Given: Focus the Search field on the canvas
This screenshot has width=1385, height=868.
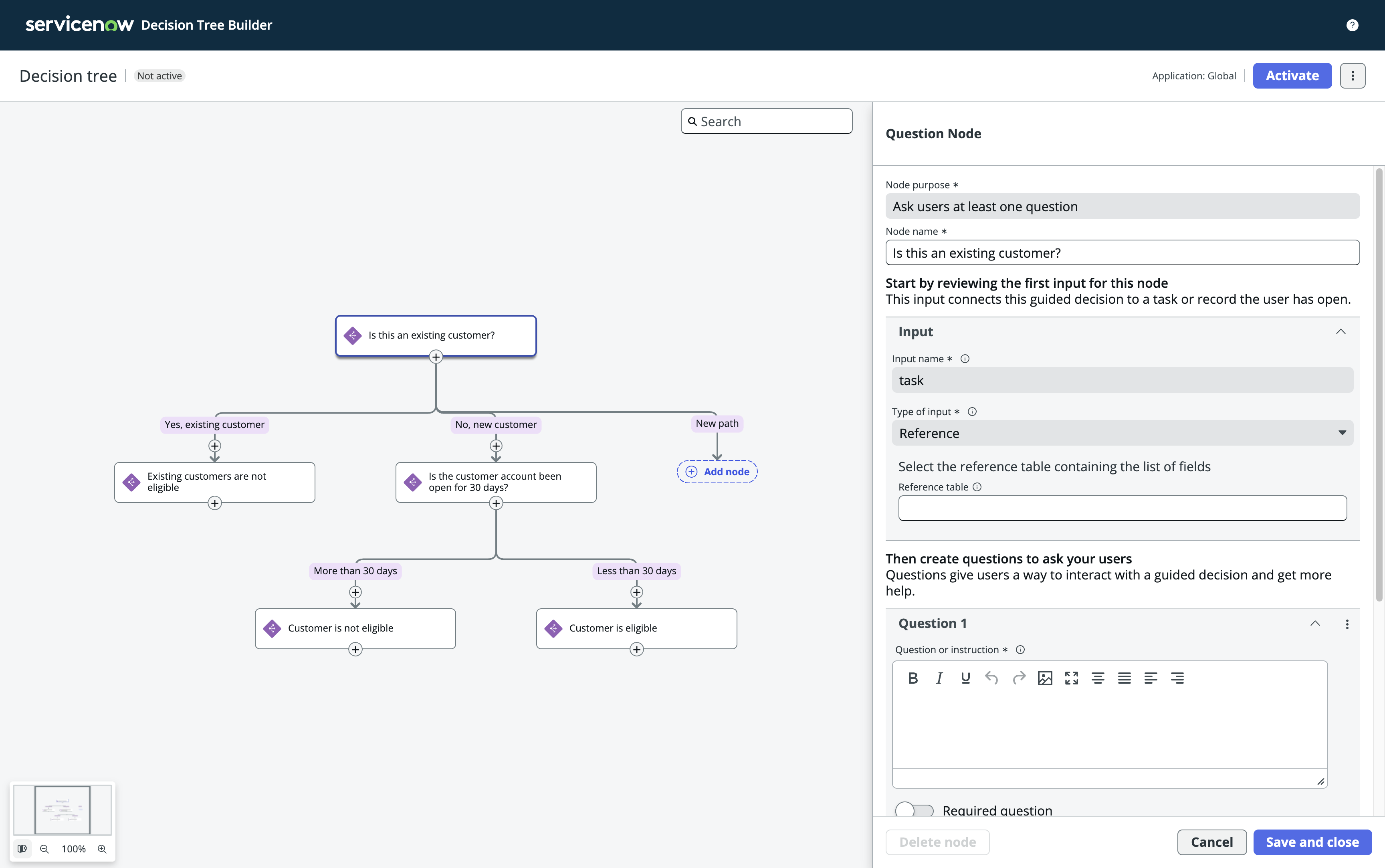Looking at the screenshot, I should [x=766, y=121].
